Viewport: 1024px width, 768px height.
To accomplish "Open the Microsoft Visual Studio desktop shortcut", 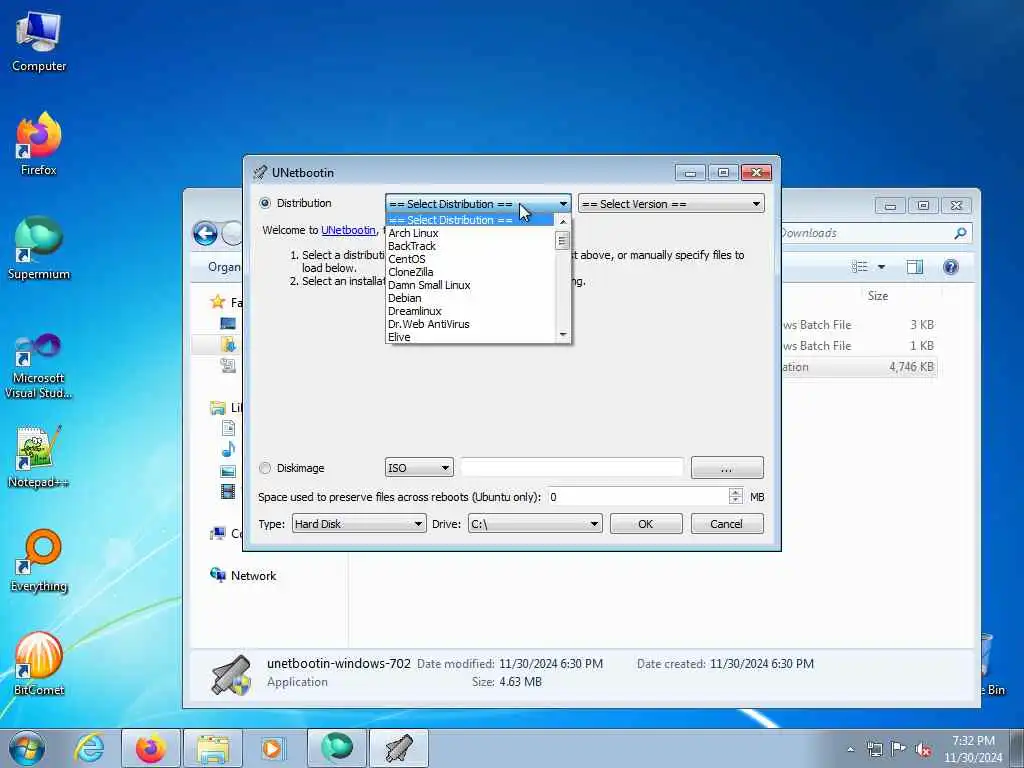I will tap(39, 366).
